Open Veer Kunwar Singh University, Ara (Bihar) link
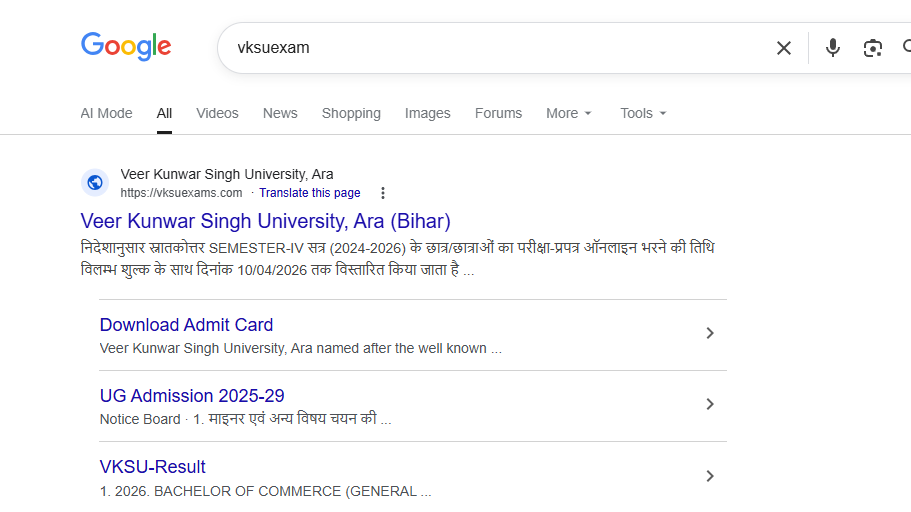911x512 pixels. [265, 221]
